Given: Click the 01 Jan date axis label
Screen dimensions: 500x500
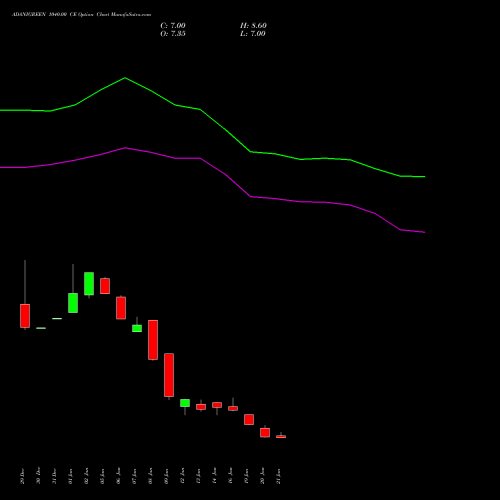Looking at the screenshot, I should click(70, 476).
